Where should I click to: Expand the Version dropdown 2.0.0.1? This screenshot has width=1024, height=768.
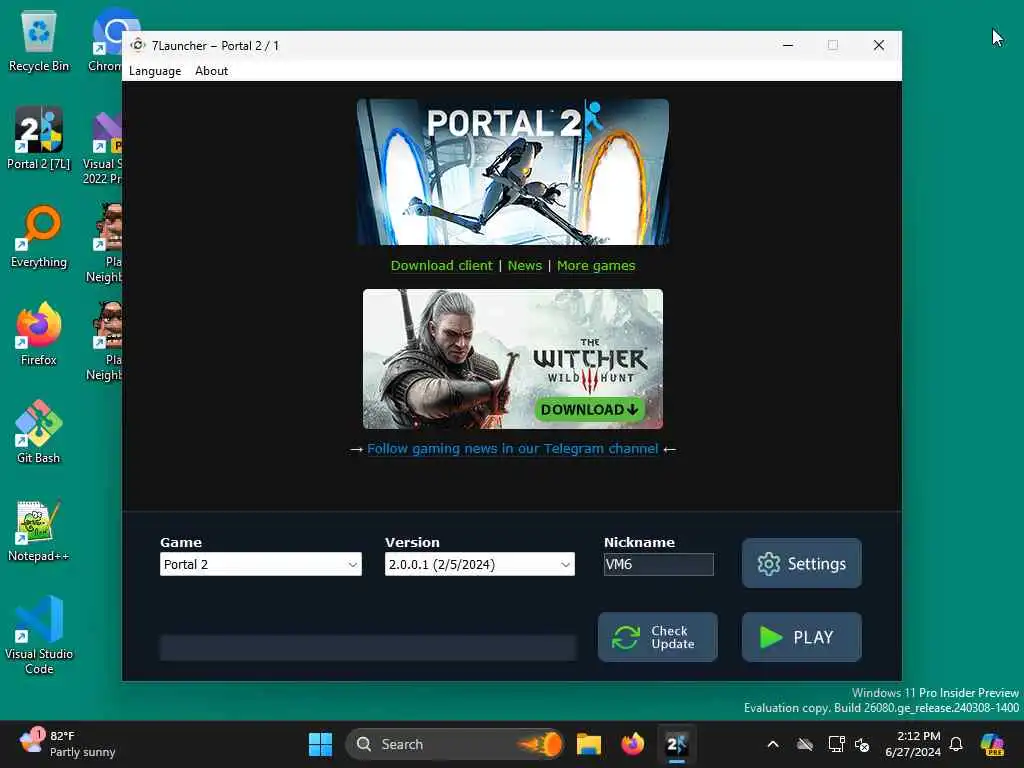[479, 564]
